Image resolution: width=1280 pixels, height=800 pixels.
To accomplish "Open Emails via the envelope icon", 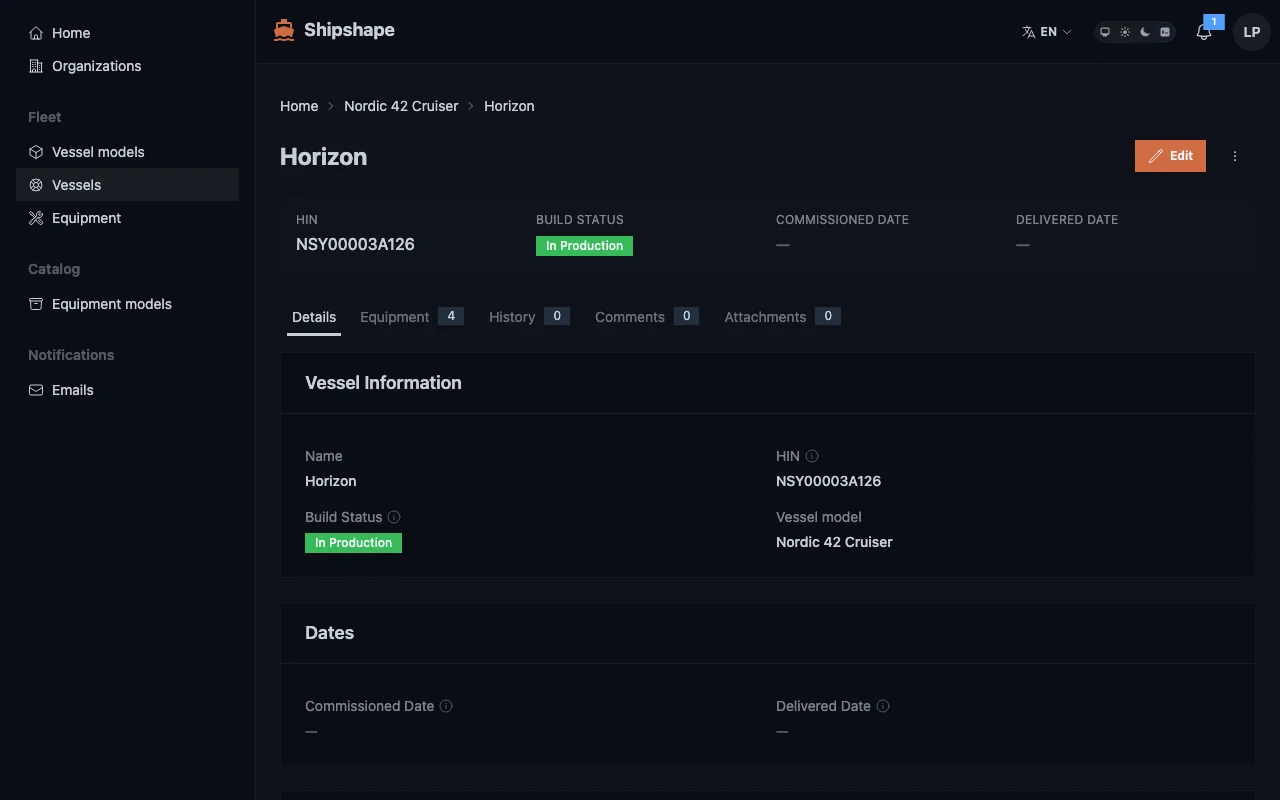I will tap(36, 390).
